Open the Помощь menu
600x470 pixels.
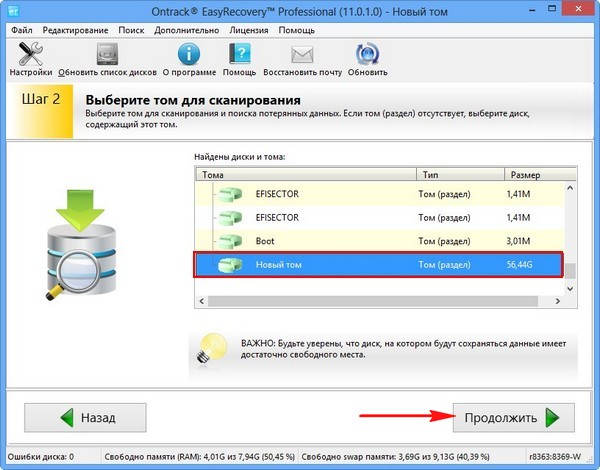point(297,30)
